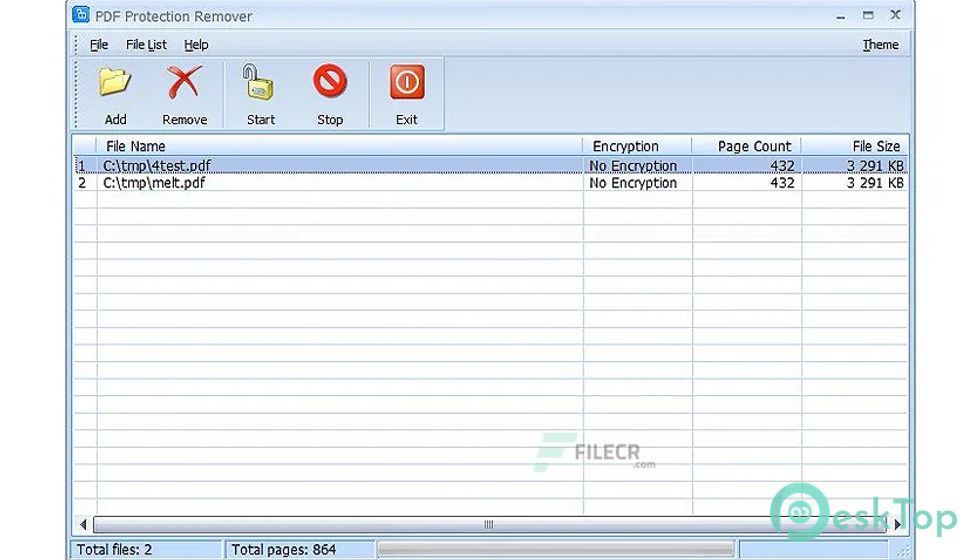Close the PDF Protection Remover window

pyautogui.click(x=895, y=16)
